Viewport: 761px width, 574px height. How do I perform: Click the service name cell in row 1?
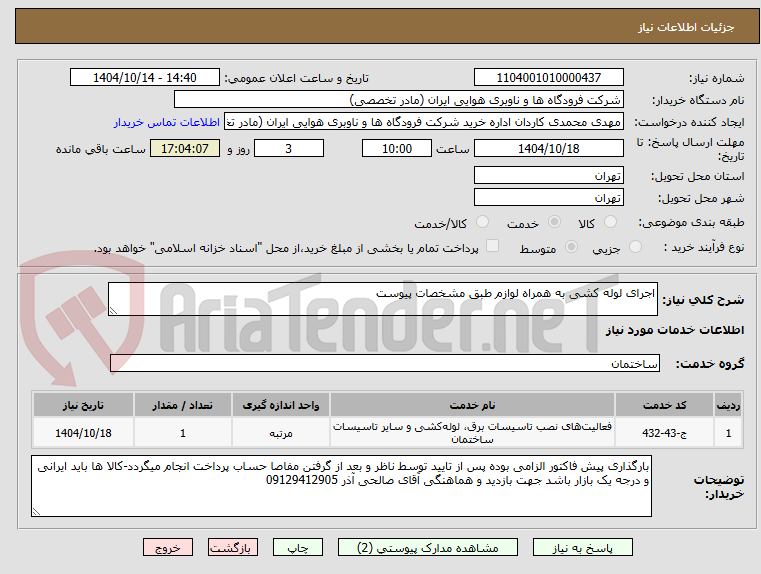pos(472,433)
